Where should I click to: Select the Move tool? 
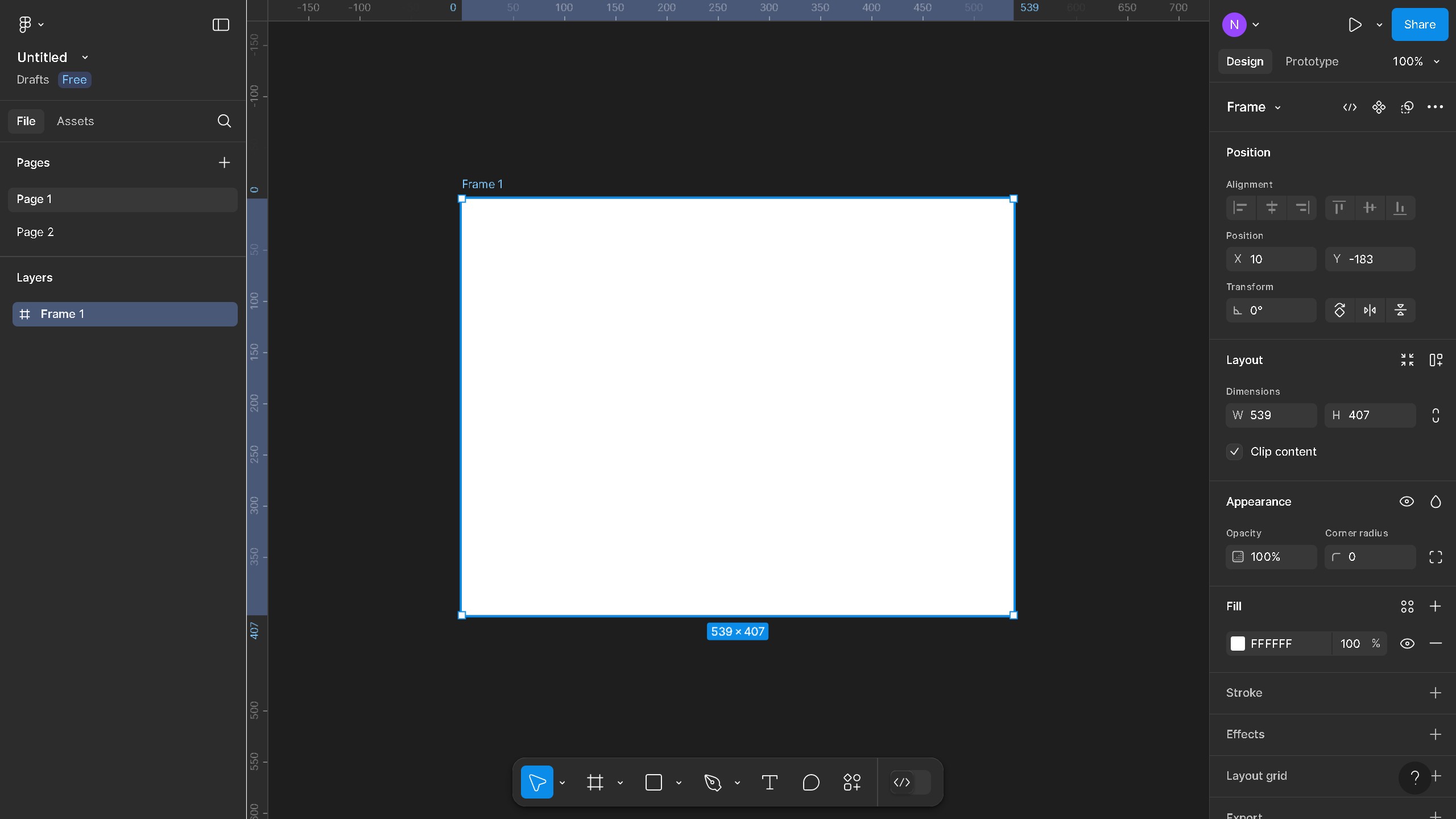click(537, 782)
